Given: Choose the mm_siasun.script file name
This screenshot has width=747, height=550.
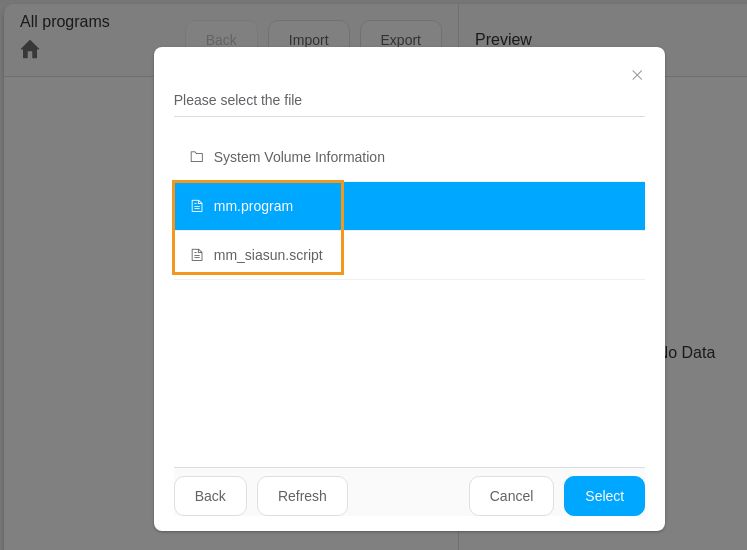Looking at the screenshot, I should click(268, 255).
